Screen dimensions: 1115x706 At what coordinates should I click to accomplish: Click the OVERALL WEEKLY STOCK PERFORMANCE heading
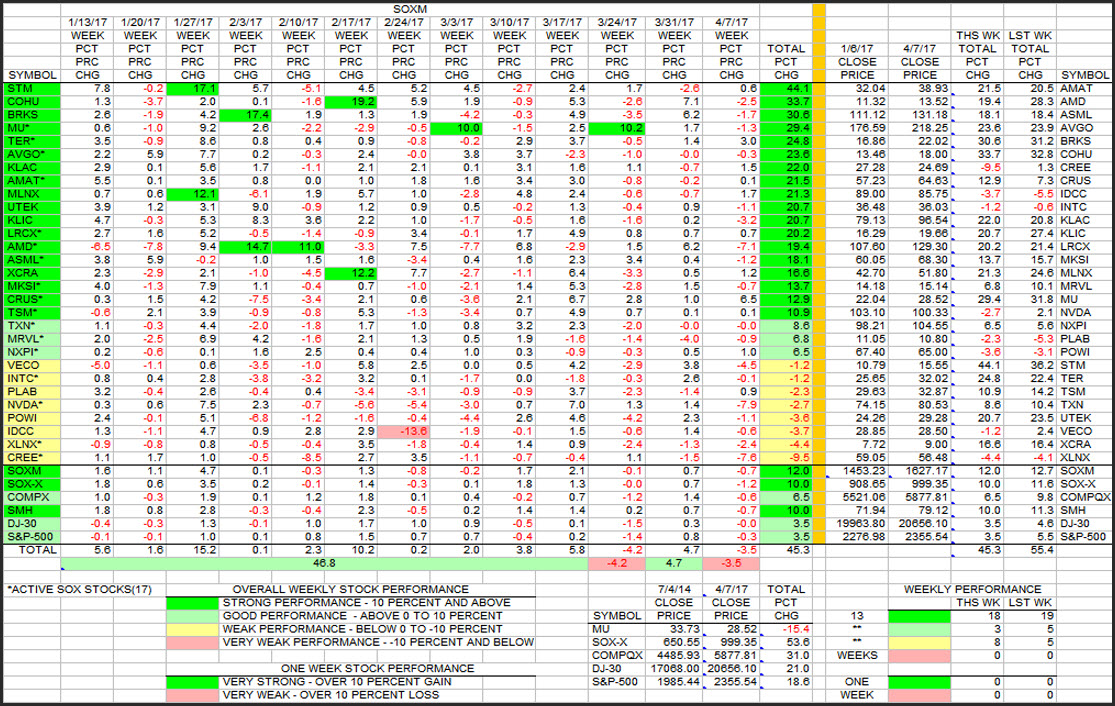350,590
